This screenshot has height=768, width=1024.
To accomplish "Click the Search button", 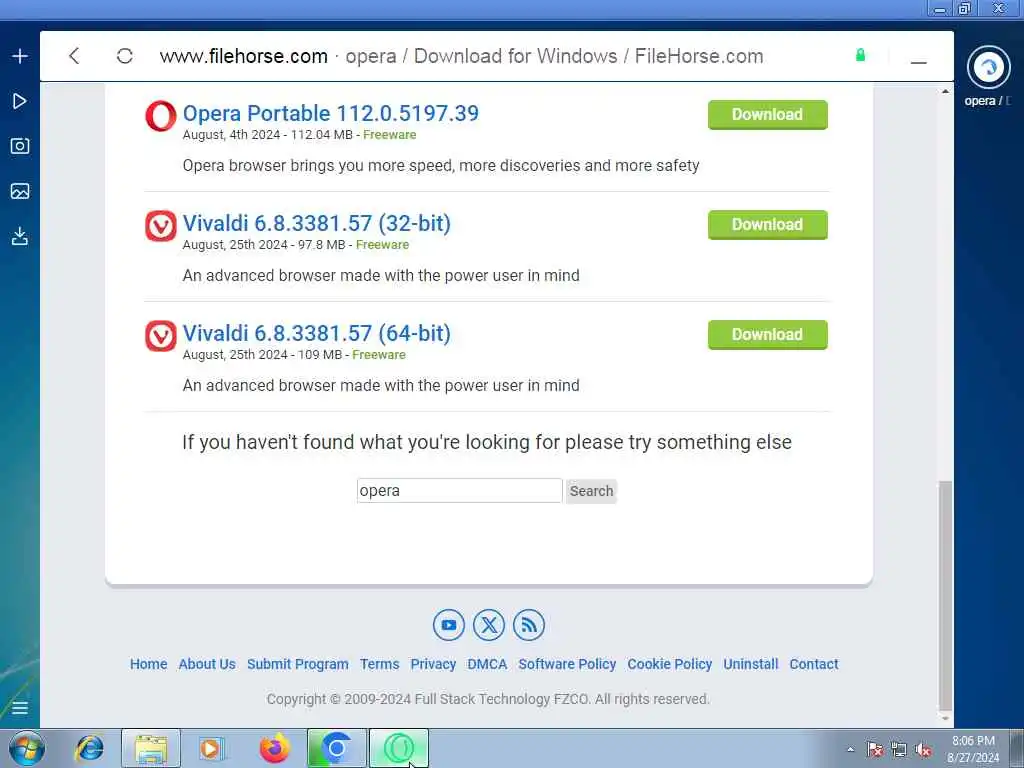I will (591, 491).
